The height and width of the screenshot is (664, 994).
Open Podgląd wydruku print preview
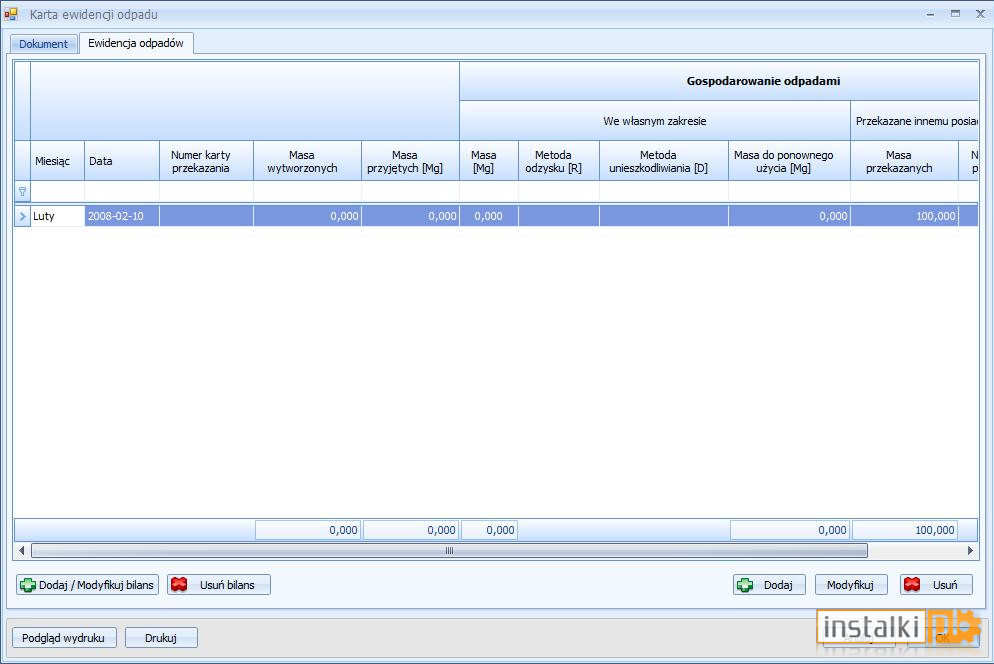coord(64,637)
